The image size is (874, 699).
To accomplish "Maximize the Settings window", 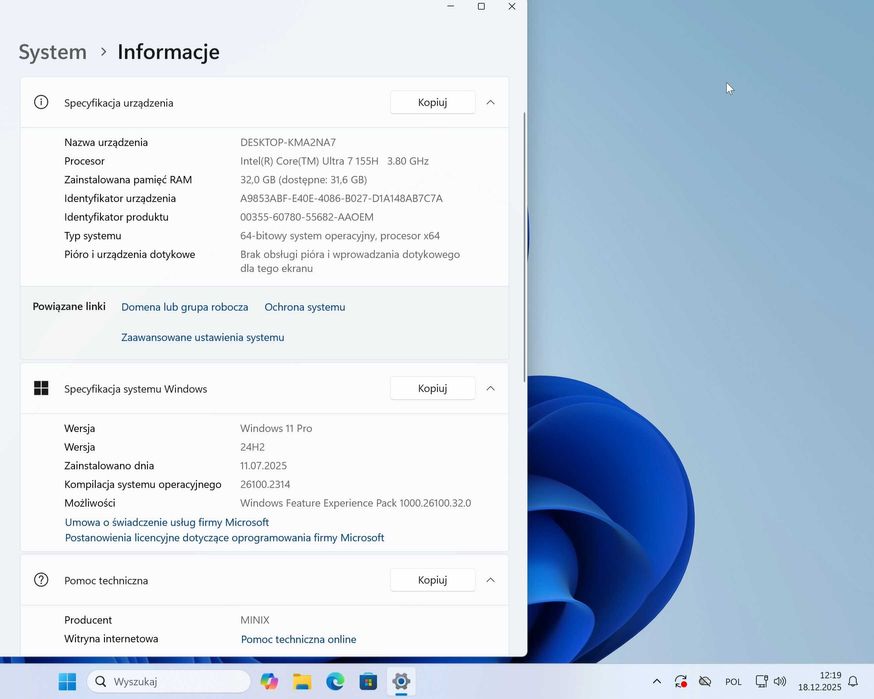I will [482, 6].
